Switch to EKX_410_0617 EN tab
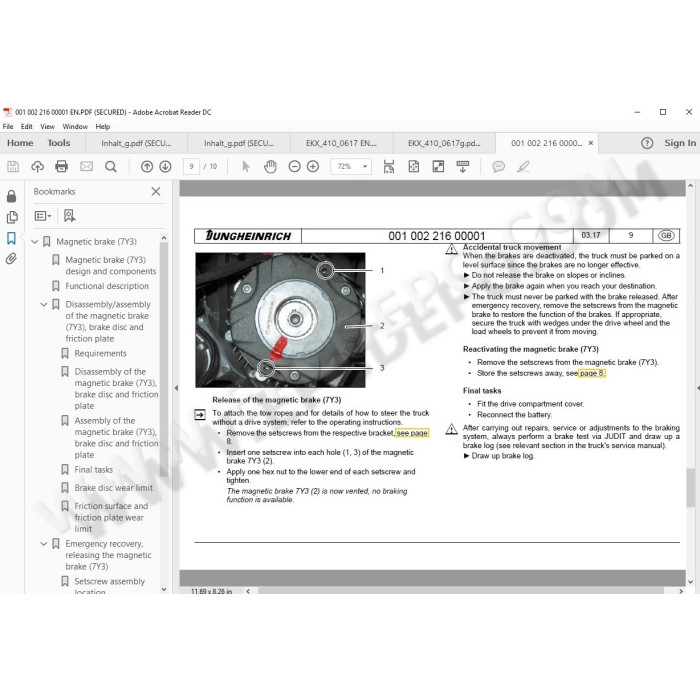 click(x=342, y=143)
